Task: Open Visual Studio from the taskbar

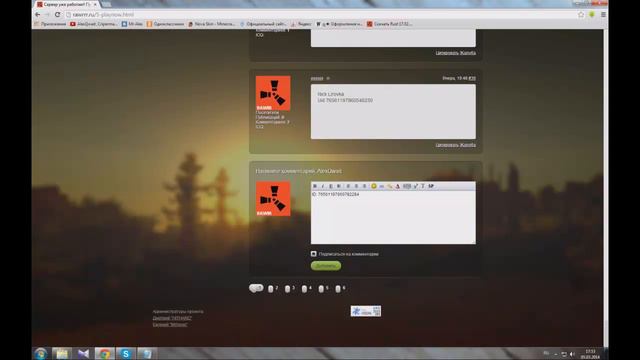Action: pos(83,353)
